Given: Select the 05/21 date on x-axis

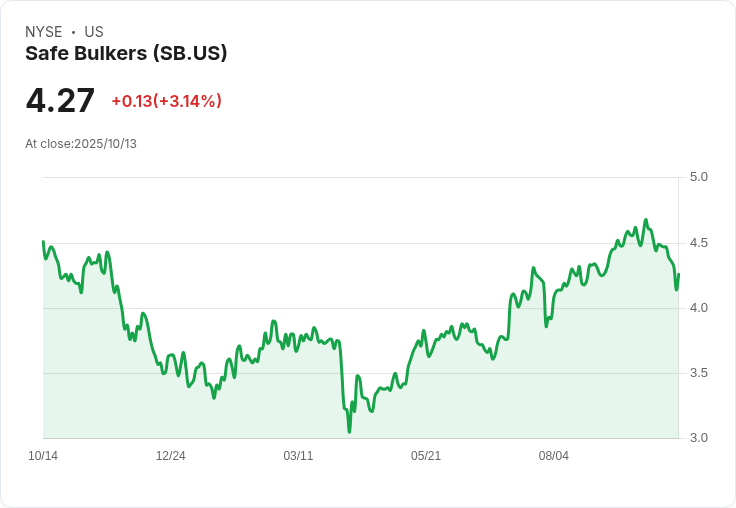Looking at the screenshot, I should point(426,456).
